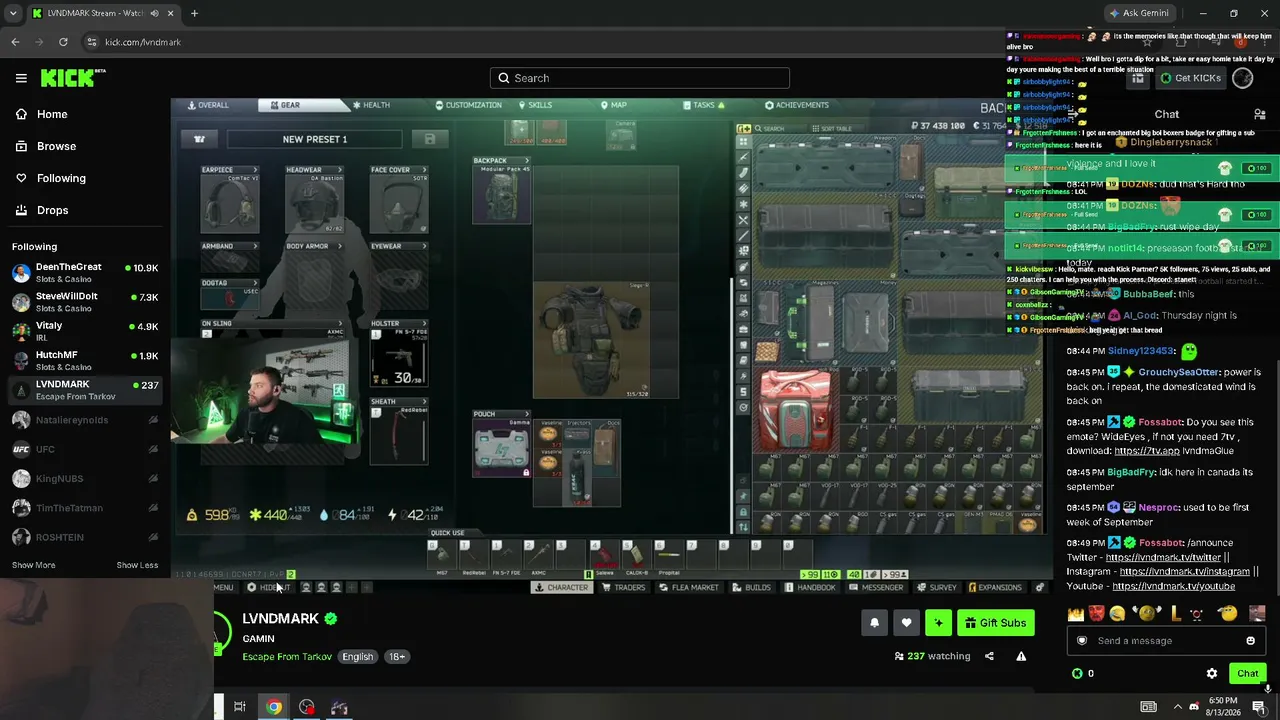1280x720 pixels.
Task: Send message with green Chat button
Action: point(1247,674)
